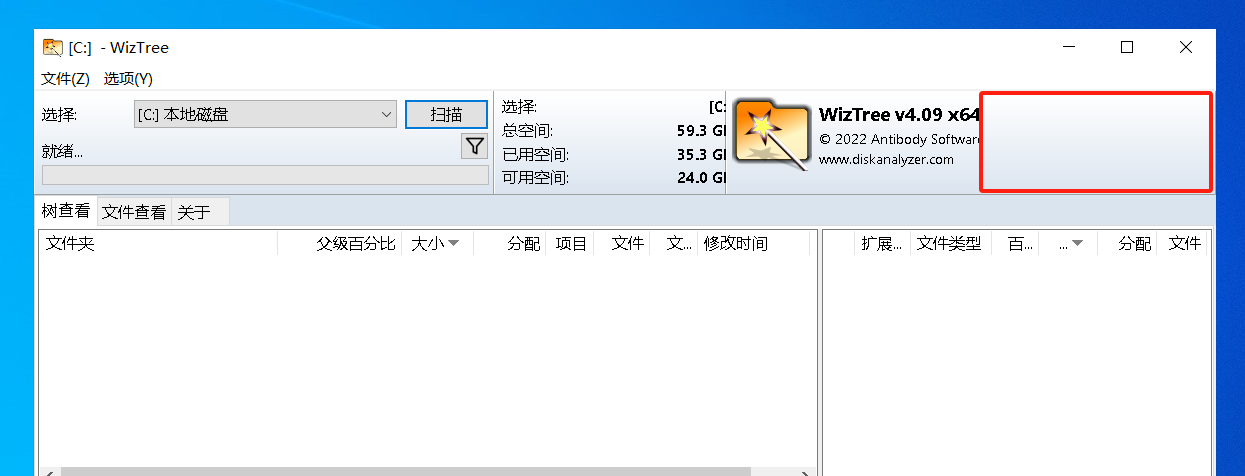Image resolution: width=1245 pixels, height=476 pixels.
Task: Click the 文件类型 column header
Action: [x=950, y=243]
